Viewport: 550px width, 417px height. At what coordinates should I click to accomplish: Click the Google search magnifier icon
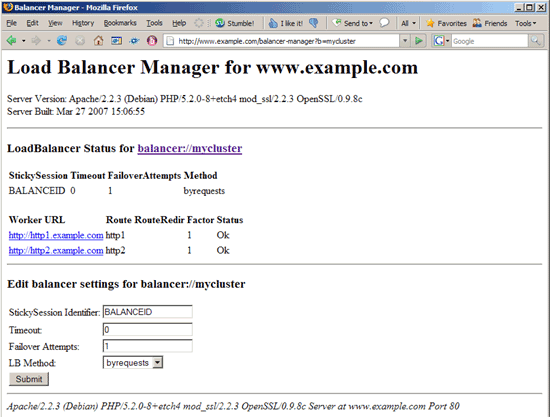tap(535, 41)
